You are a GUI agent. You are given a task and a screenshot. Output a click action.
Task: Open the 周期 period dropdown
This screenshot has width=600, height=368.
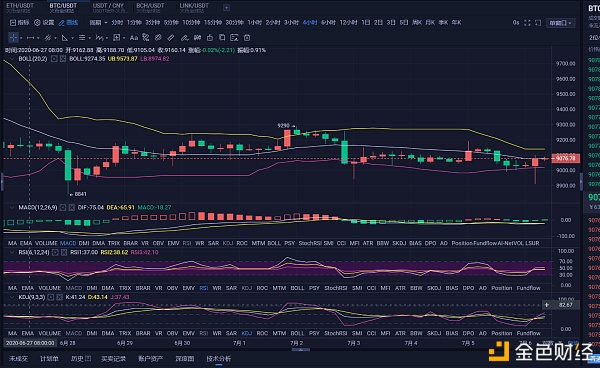[x=98, y=23]
